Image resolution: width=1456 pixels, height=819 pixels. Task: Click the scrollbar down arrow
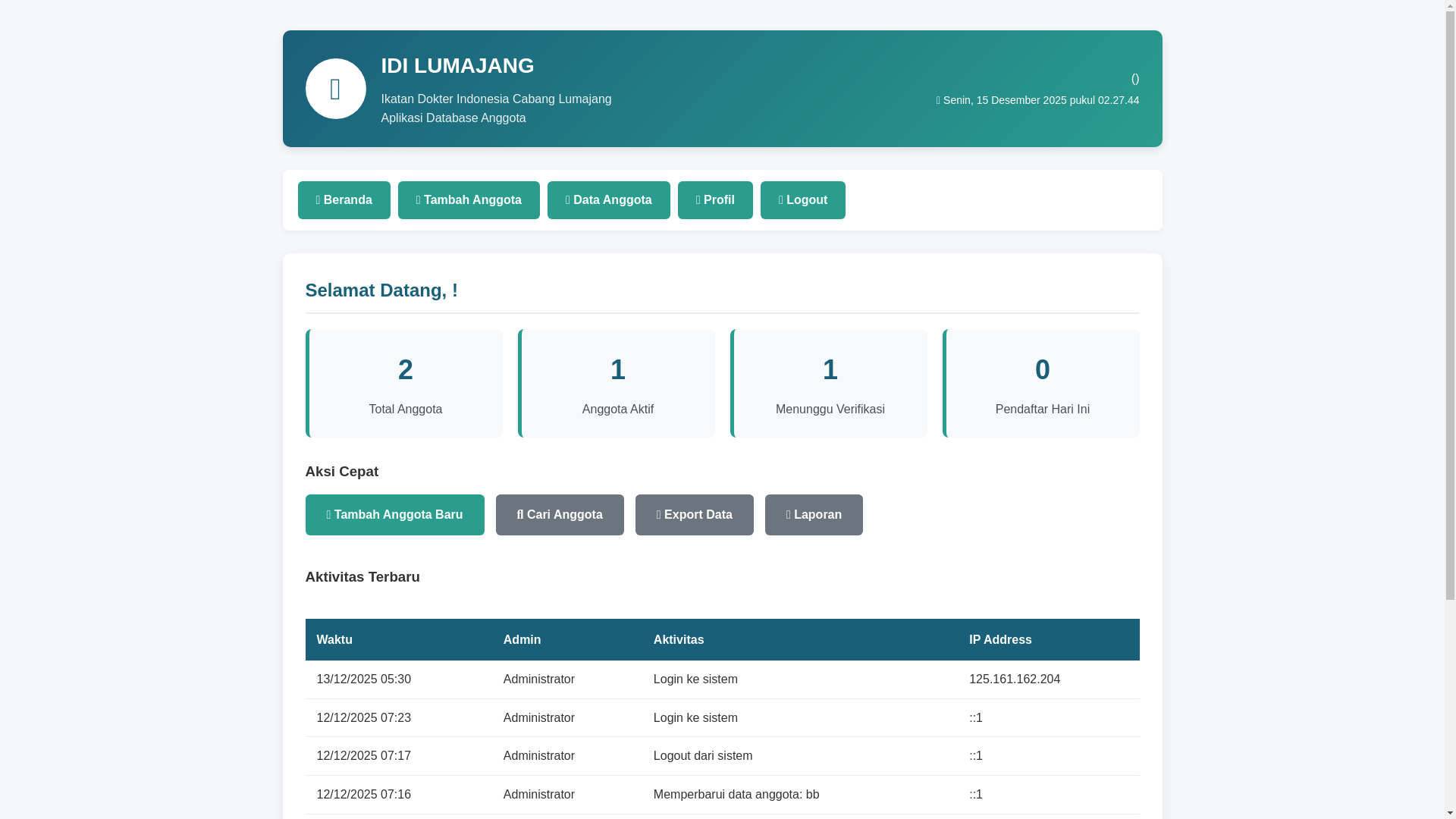pyautogui.click(x=1450, y=813)
